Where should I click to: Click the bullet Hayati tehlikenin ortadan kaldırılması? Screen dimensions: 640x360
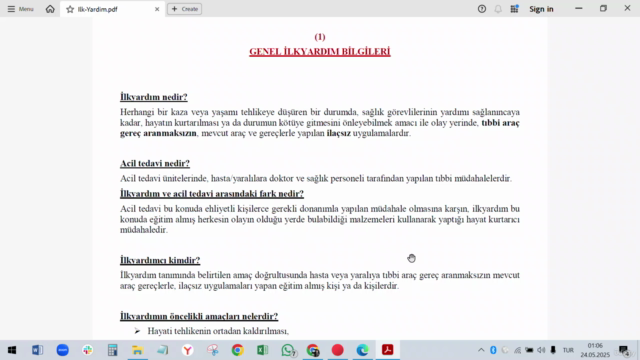click(x=218, y=331)
